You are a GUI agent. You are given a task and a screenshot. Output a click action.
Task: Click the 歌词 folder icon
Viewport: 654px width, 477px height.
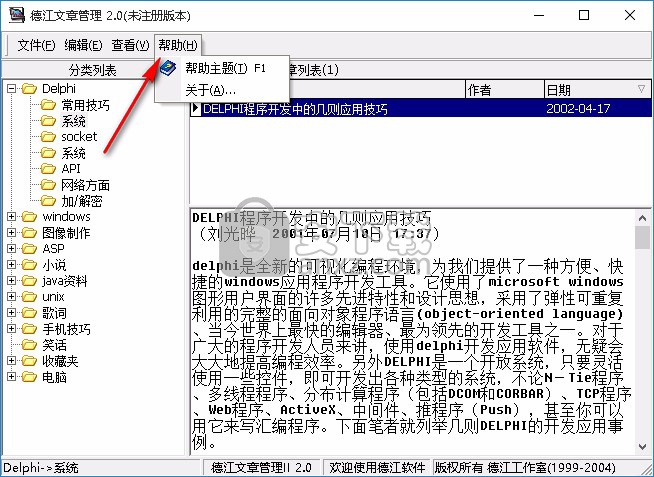pyautogui.click(x=29, y=313)
